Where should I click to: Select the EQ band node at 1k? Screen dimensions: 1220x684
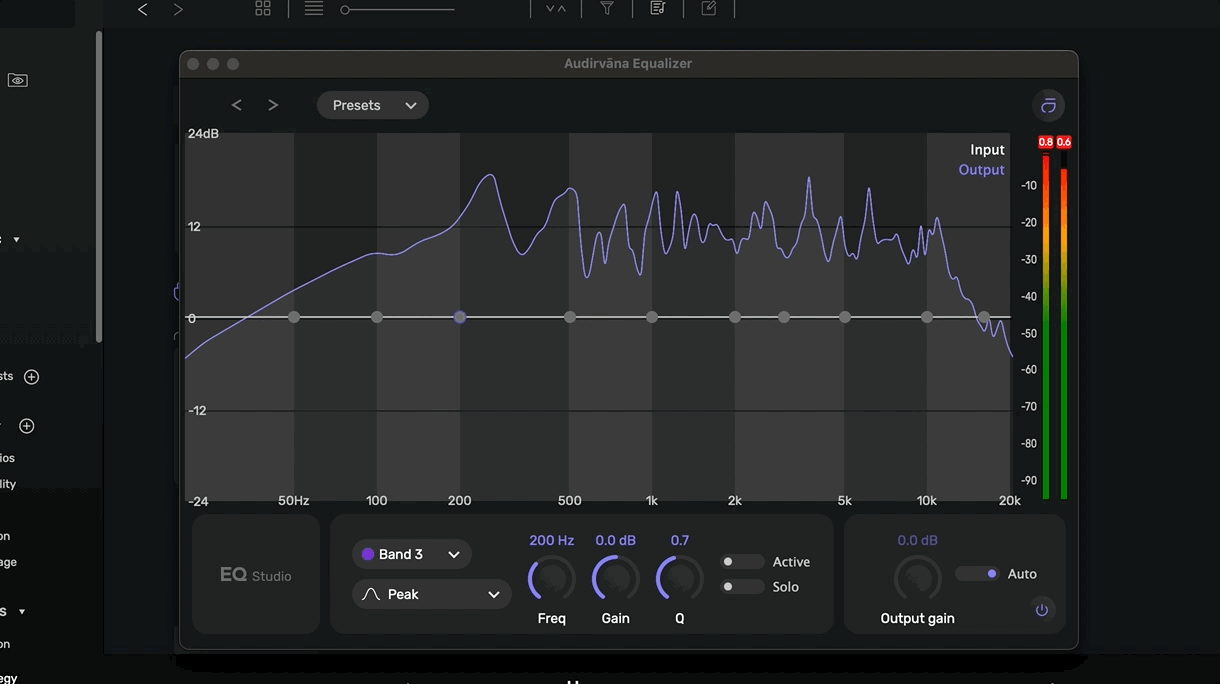tap(652, 317)
